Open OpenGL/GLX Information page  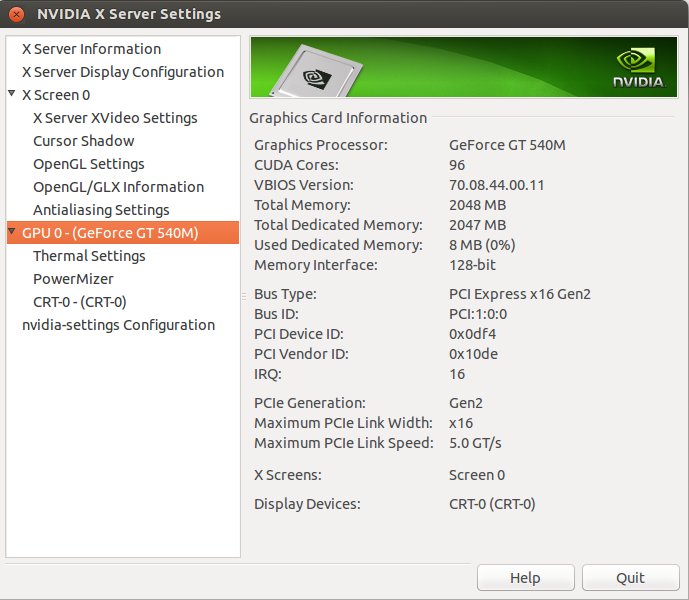[119, 187]
